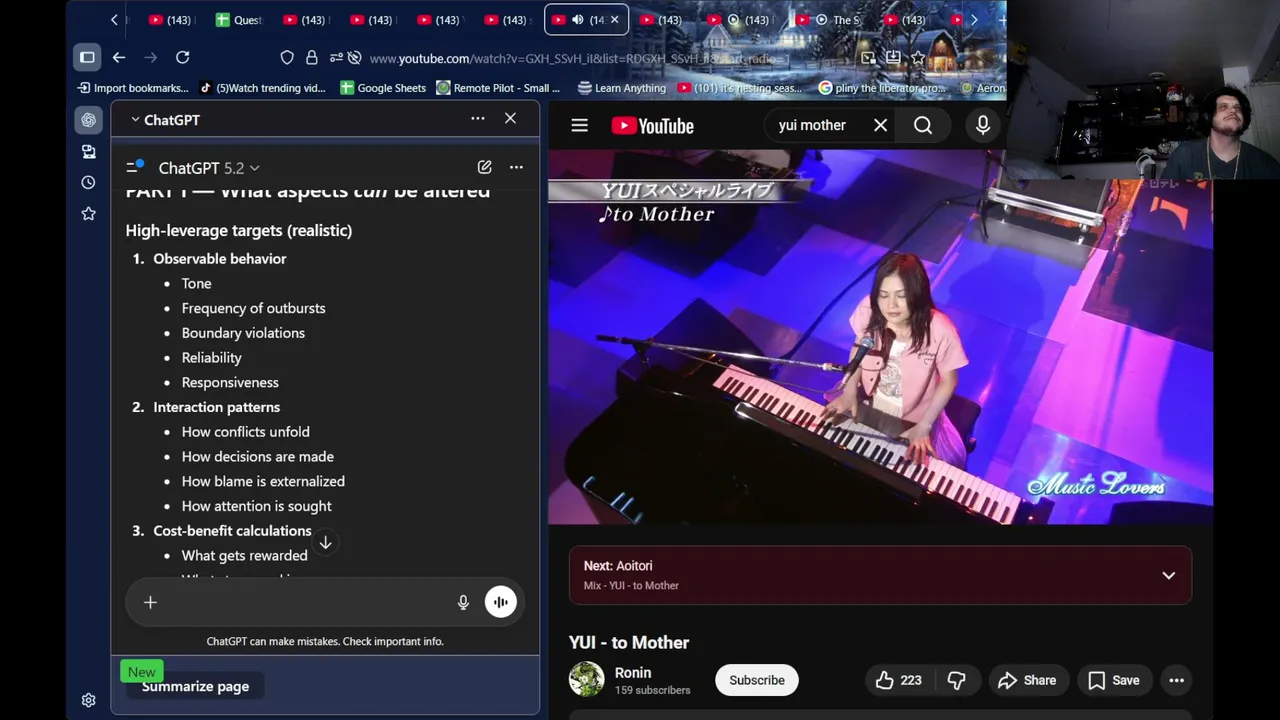Screen dimensions: 1280x720
Task: Open the YouTube hamburger guide menu
Action: [580, 126]
